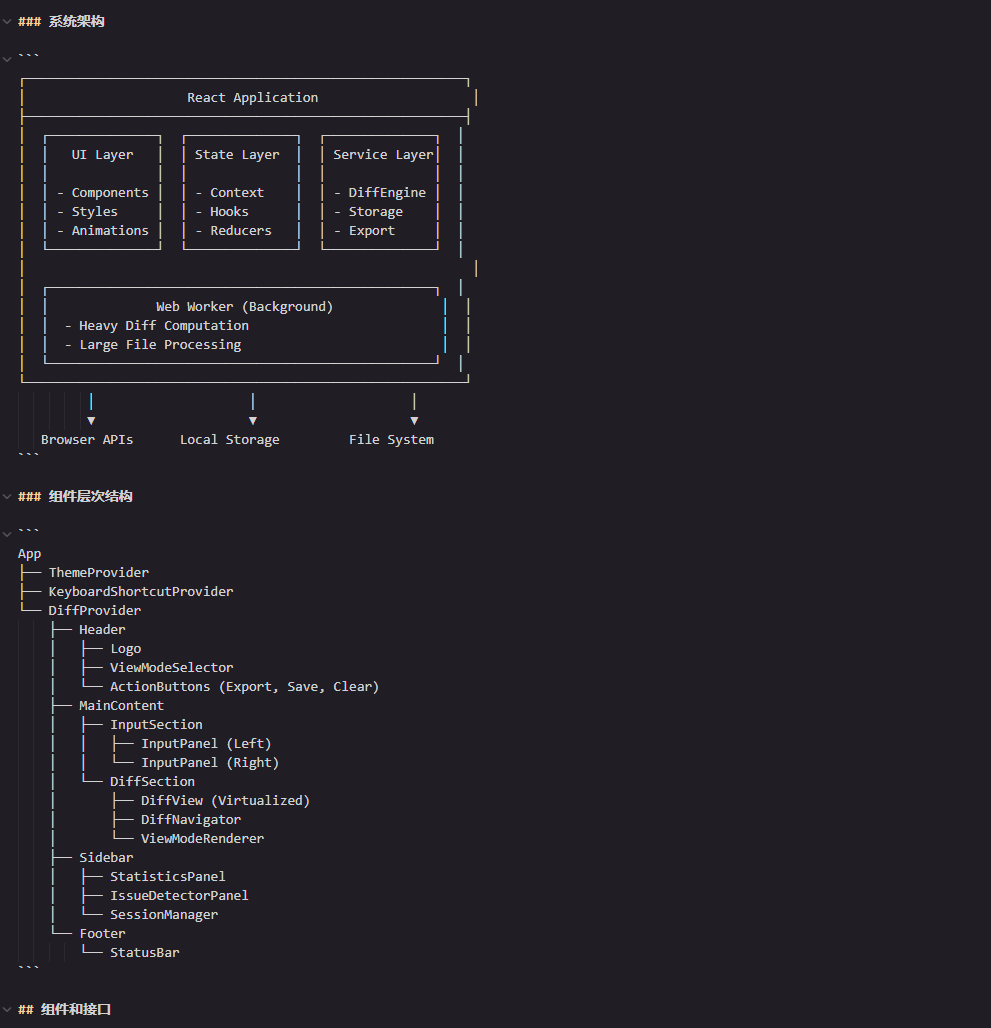Click the Context entry in State Layer
The width and height of the screenshot is (991, 1028).
(237, 193)
